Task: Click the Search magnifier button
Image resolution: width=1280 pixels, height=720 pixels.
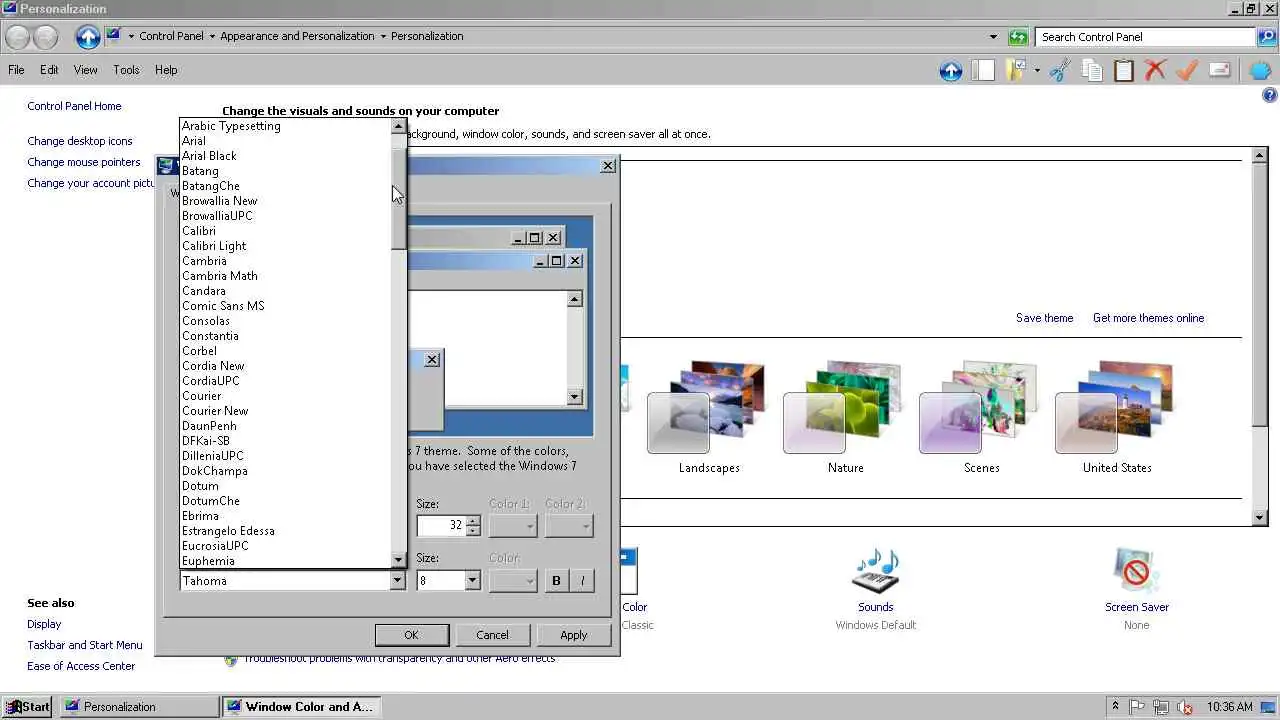Action: (1267, 37)
